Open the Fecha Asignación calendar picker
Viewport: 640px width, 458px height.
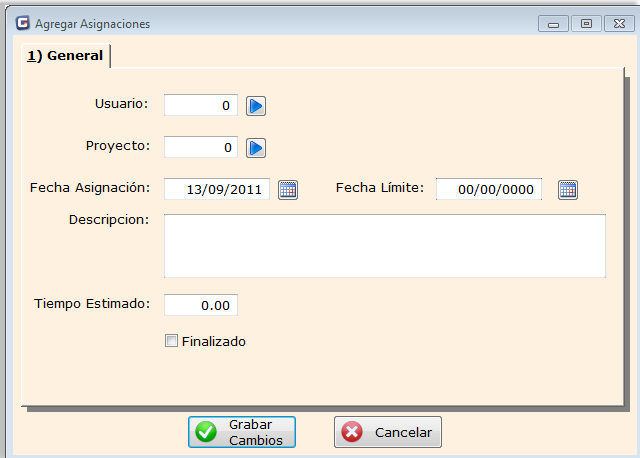coord(288,190)
